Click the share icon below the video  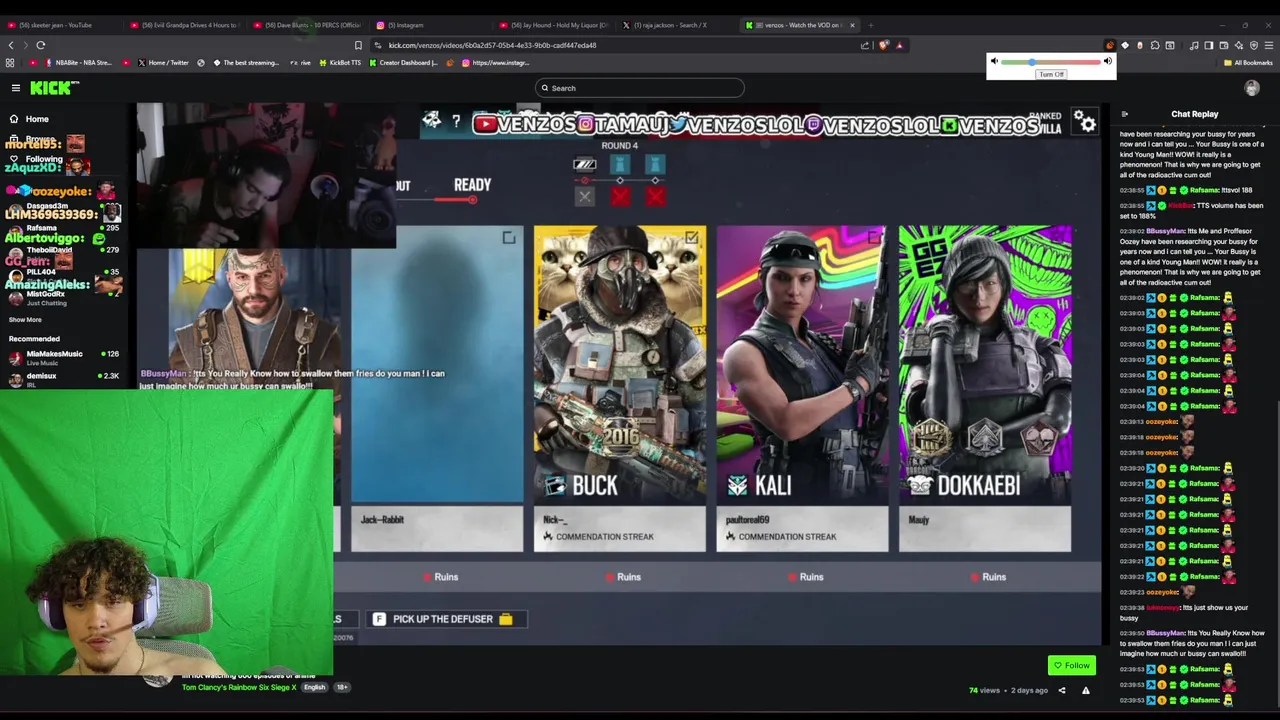tap(1062, 690)
